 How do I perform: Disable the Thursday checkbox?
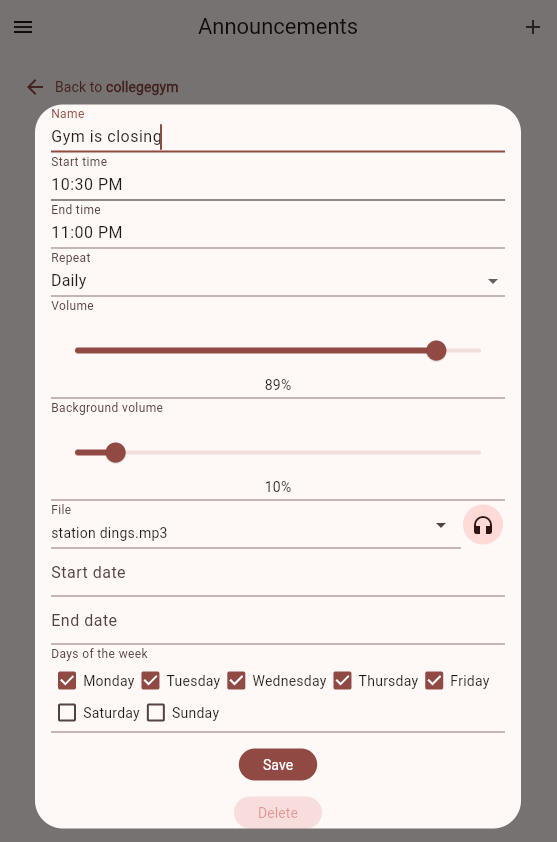click(x=342, y=680)
